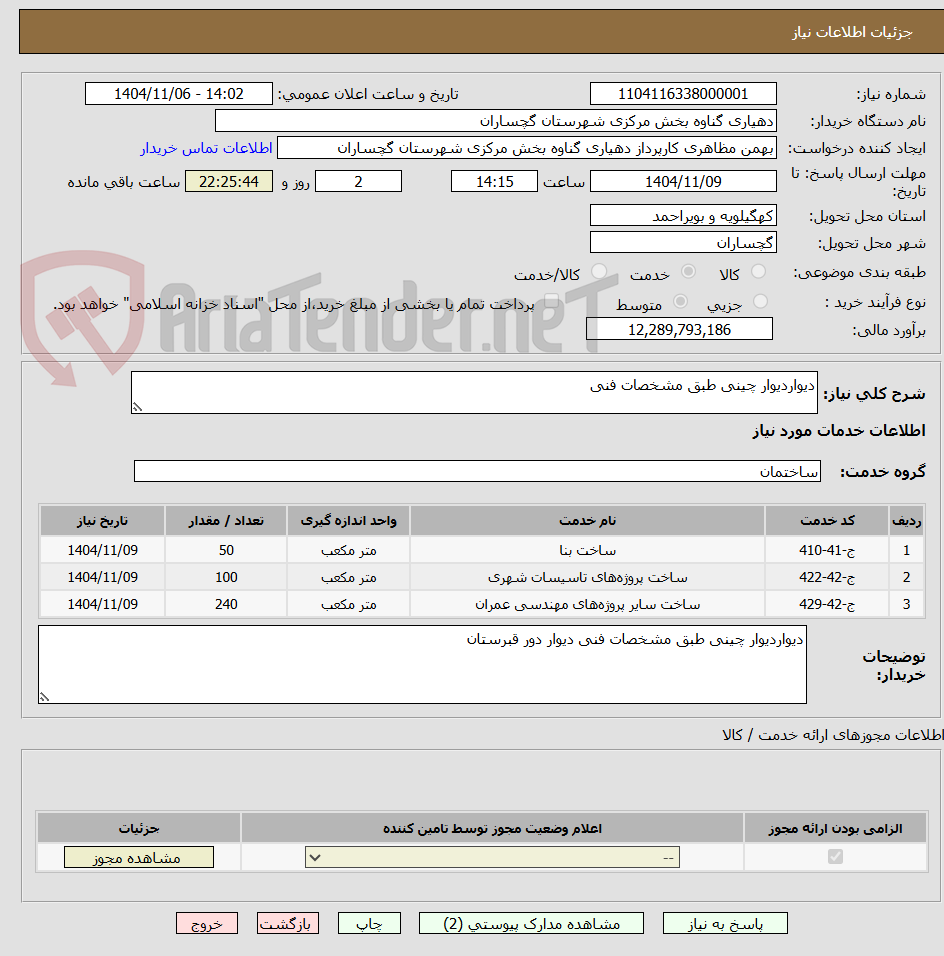Viewport: 944px width, 956px height.
Task: Click the خروج exit button
Action: pyautogui.click(x=207, y=923)
